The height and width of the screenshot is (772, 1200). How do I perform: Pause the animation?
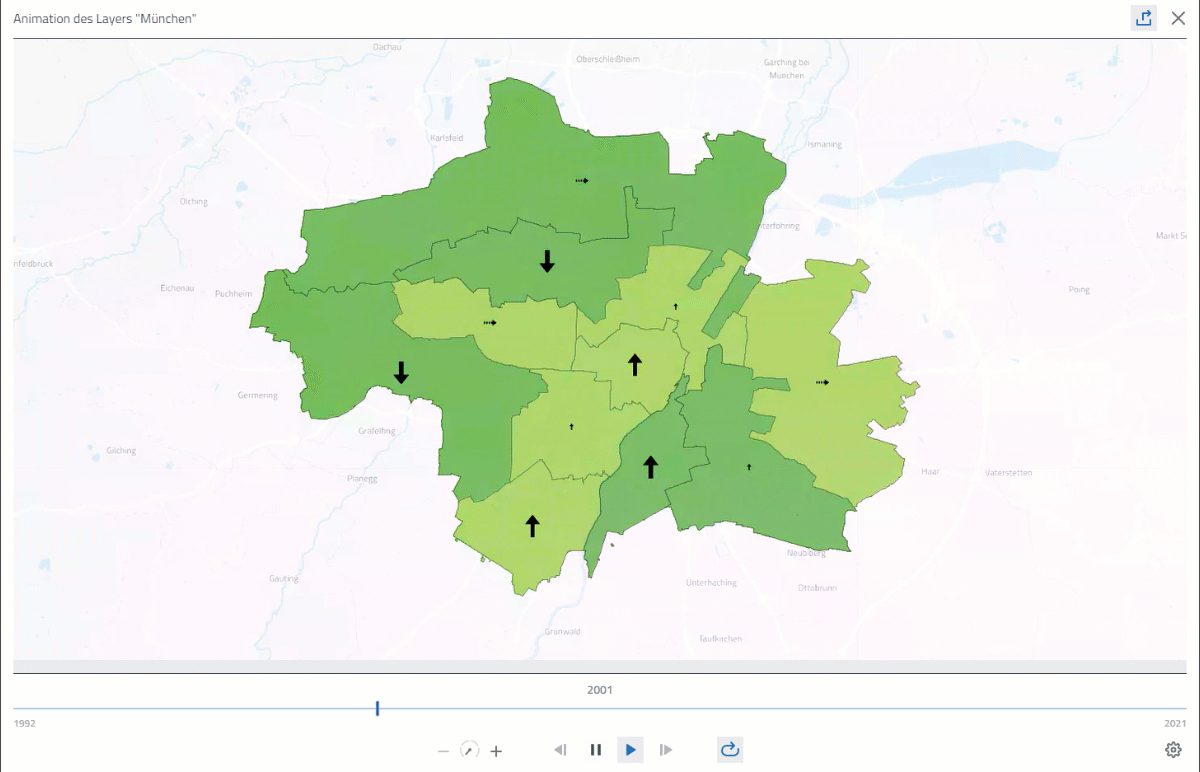(x=595, y=750)
